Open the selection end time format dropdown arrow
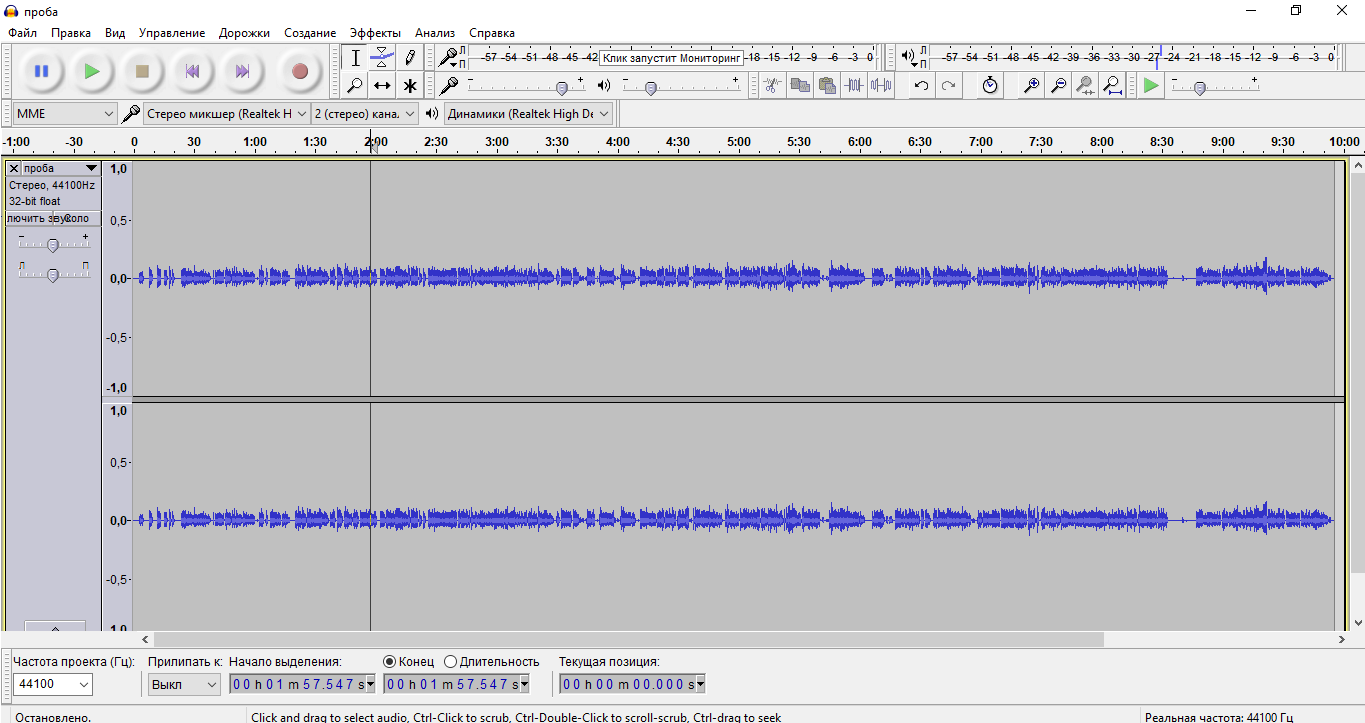Image resolution: width=1365 pixels, height=723 pixels. tap(526, 684)
